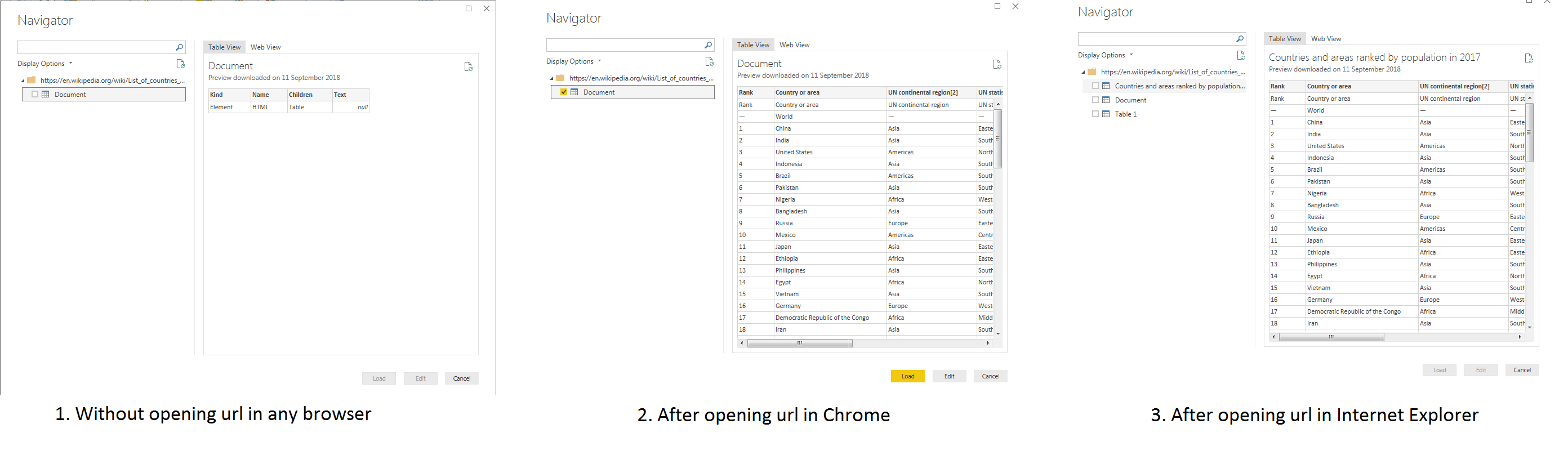Click United States cell in second Navigator
Viewport: 1568px width, 464px height.
[x=830, y=152]
